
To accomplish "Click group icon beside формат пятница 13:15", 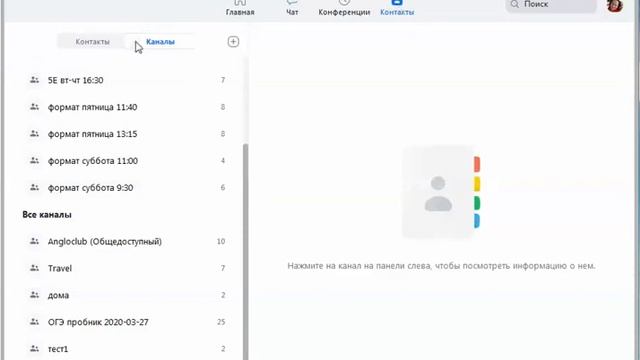I will click(35, 133).
